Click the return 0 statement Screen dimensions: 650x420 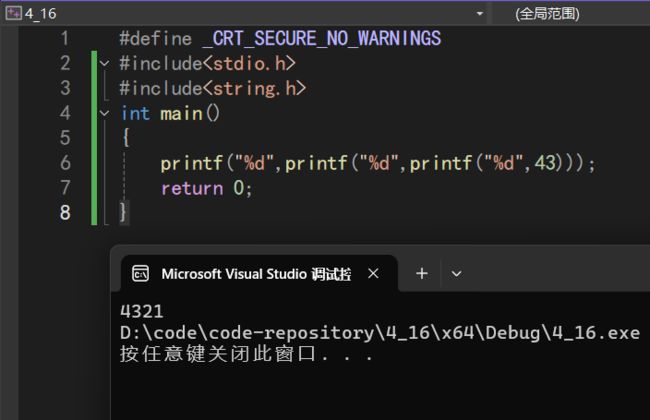click(206, 188)
